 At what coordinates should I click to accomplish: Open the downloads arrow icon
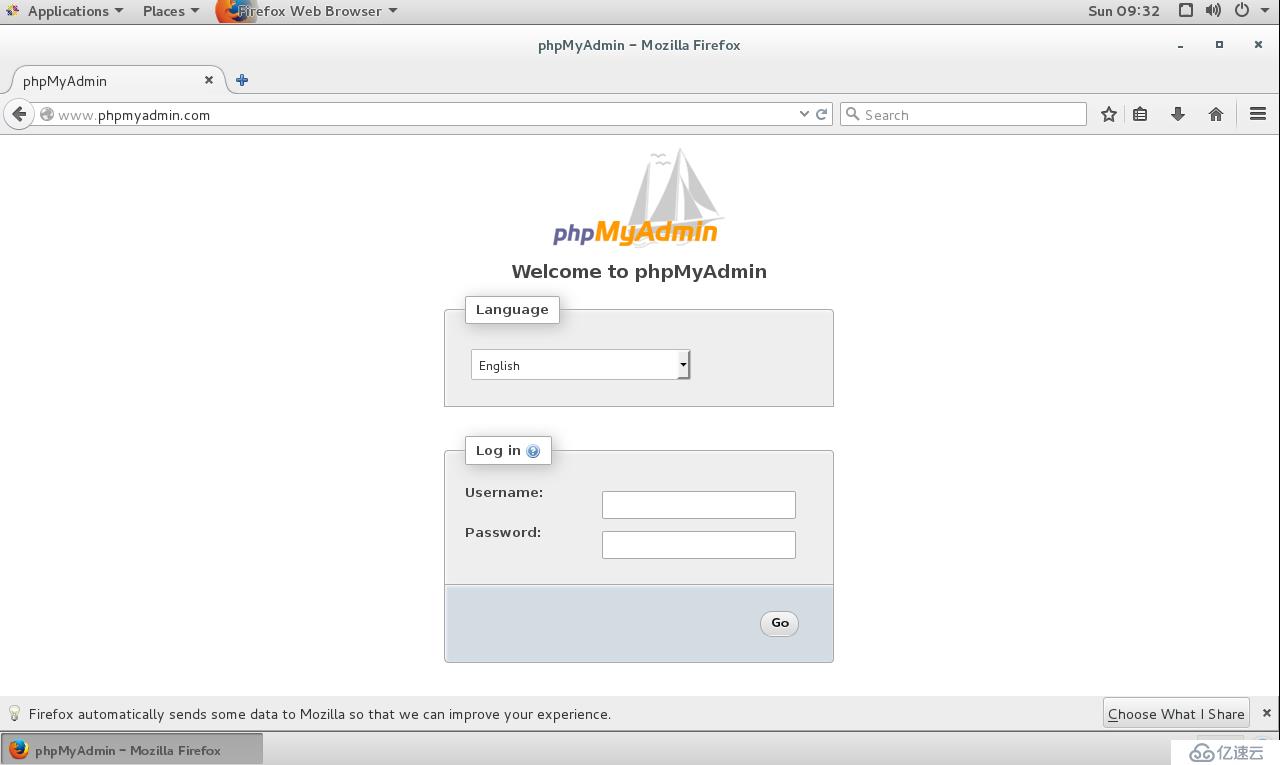[1178, 114]
